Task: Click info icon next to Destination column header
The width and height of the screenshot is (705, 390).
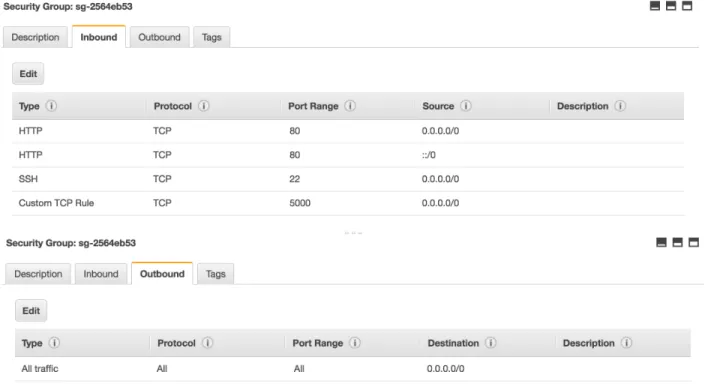Action: coord(491,343)
